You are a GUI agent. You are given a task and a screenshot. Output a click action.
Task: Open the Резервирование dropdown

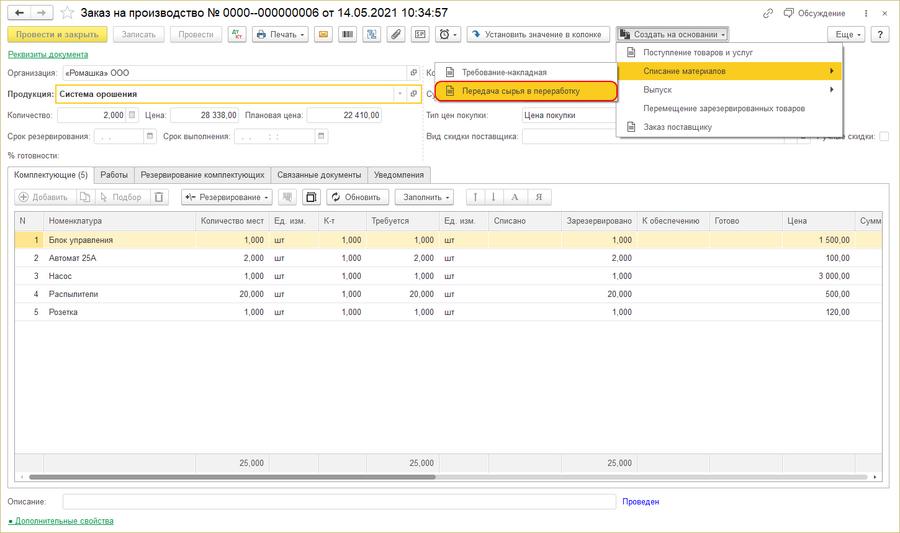[x=227, y=197]
